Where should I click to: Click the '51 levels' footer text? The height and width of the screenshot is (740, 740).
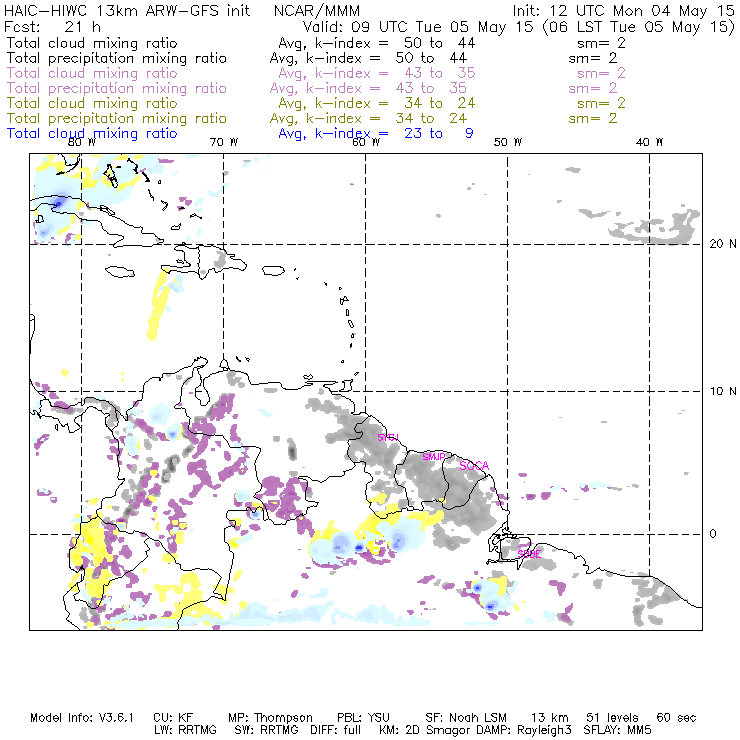pos(613,718)
